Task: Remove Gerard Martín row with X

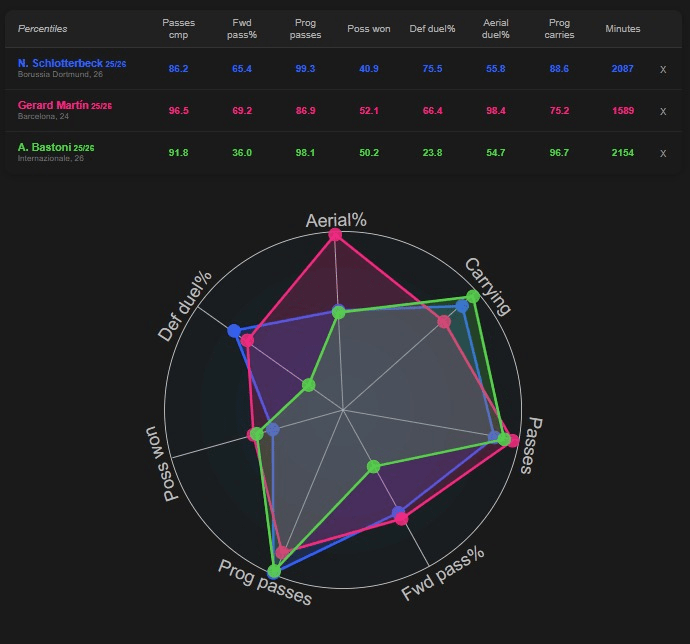Action: 662,111
